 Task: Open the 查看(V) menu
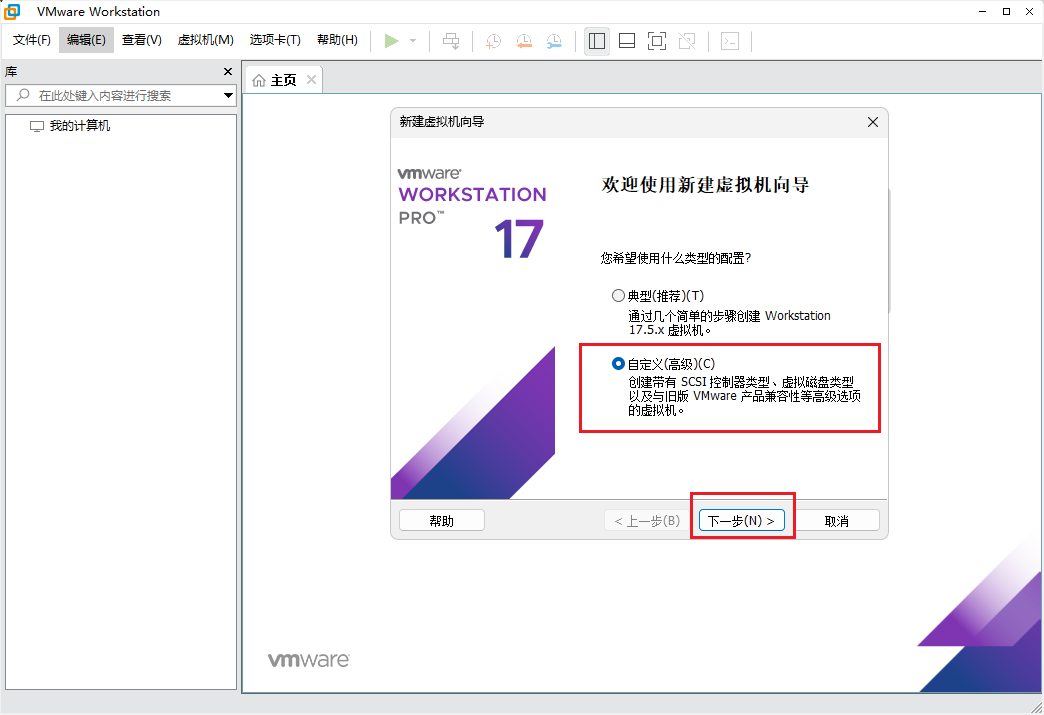(x=141, y=40)
